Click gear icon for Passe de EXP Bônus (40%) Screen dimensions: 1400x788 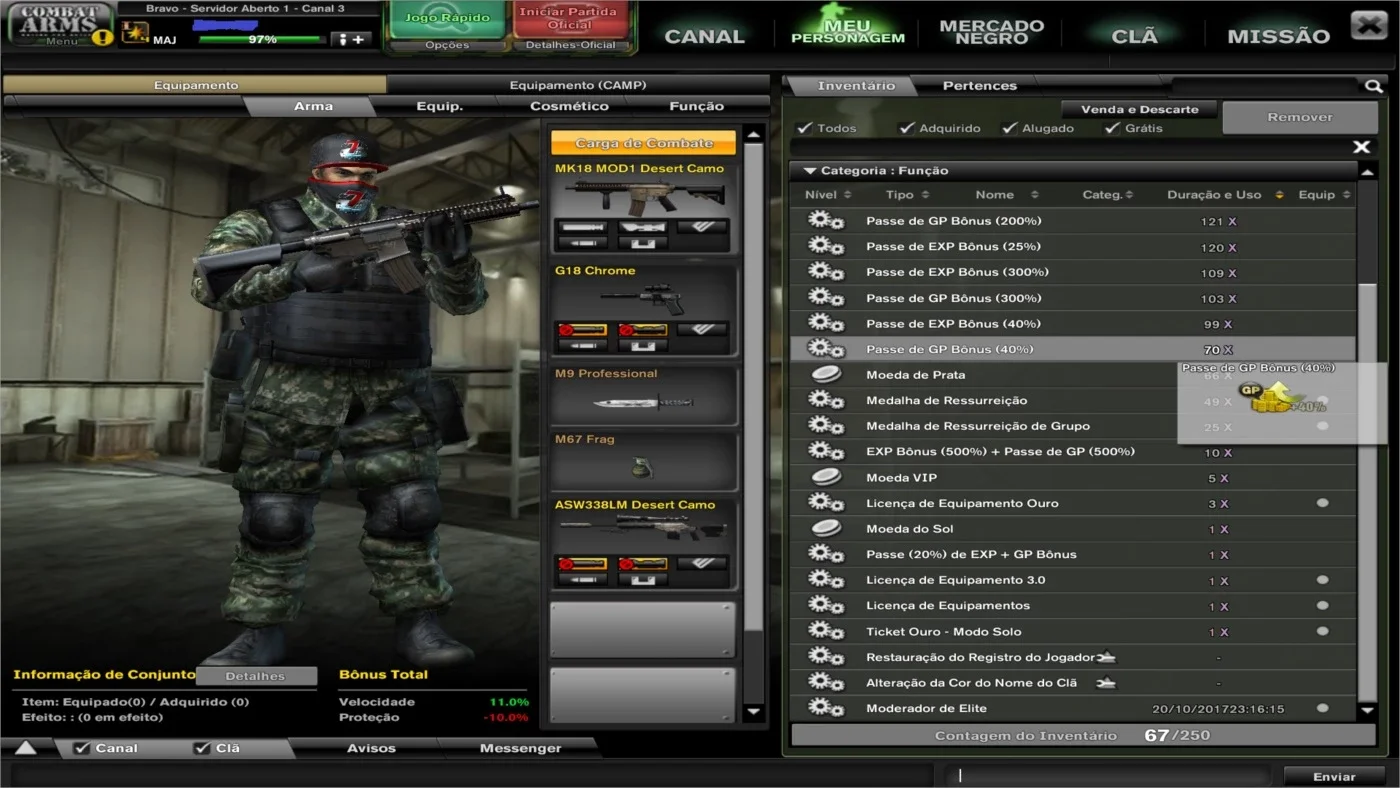(x=826, y=324)
